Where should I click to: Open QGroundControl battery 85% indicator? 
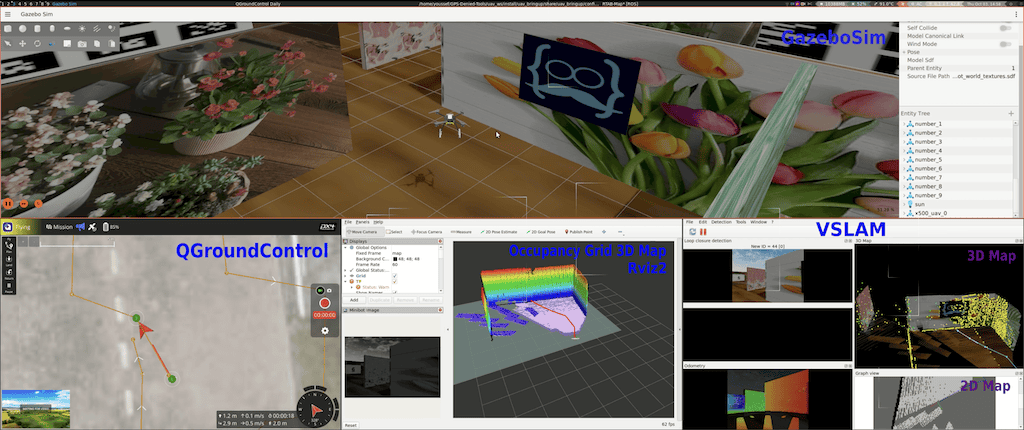coord(111,227)
